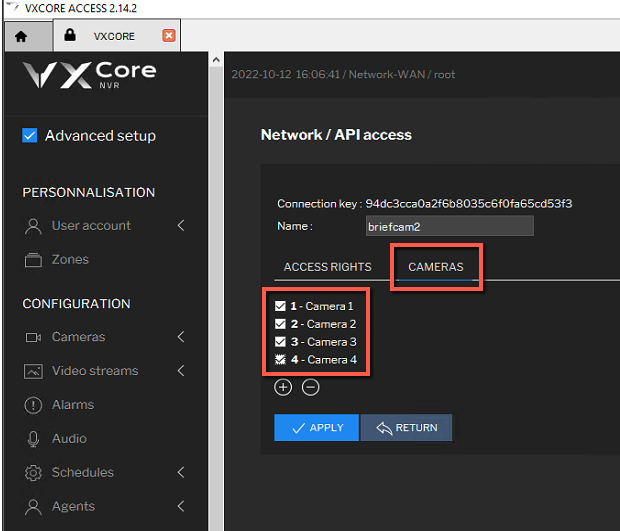Select the CAMERAS tab
The width and height of the screenshot is (620, 531).
[436, 267]
